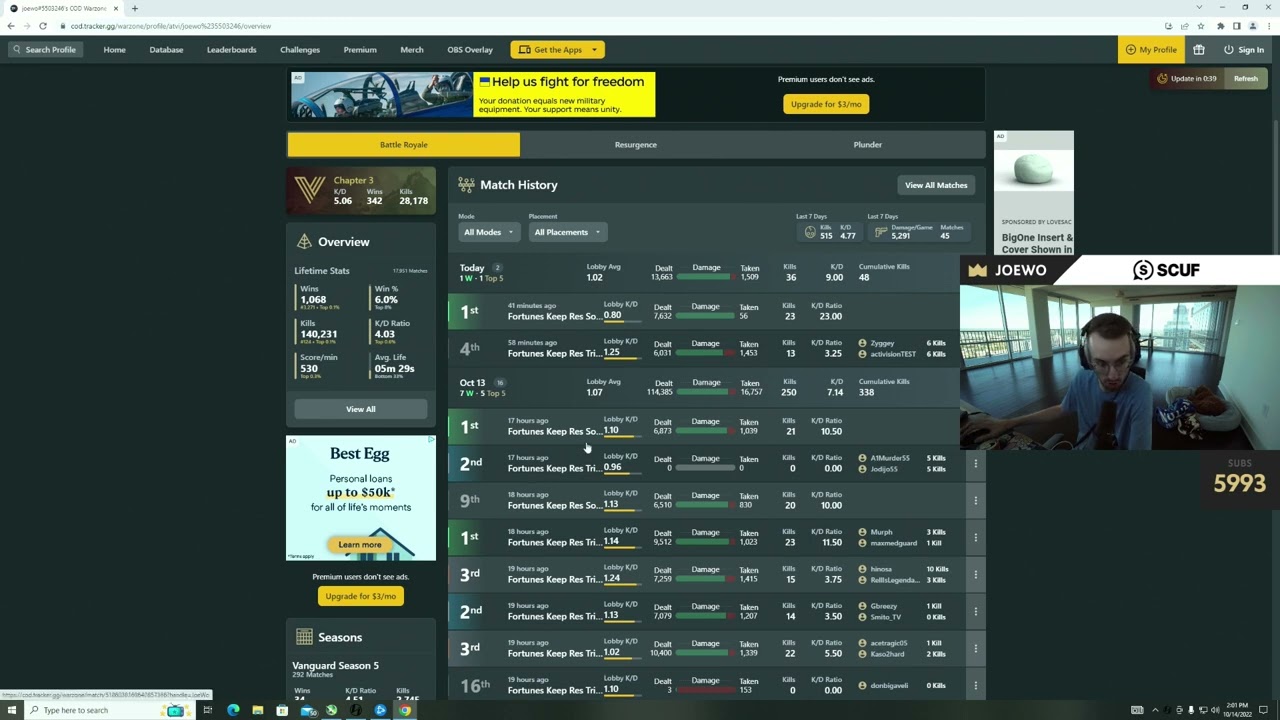The height and width of the screenshot is (720, 1280).
Task: Open a new browser tab with plus icon
Action: pos(135,8)
